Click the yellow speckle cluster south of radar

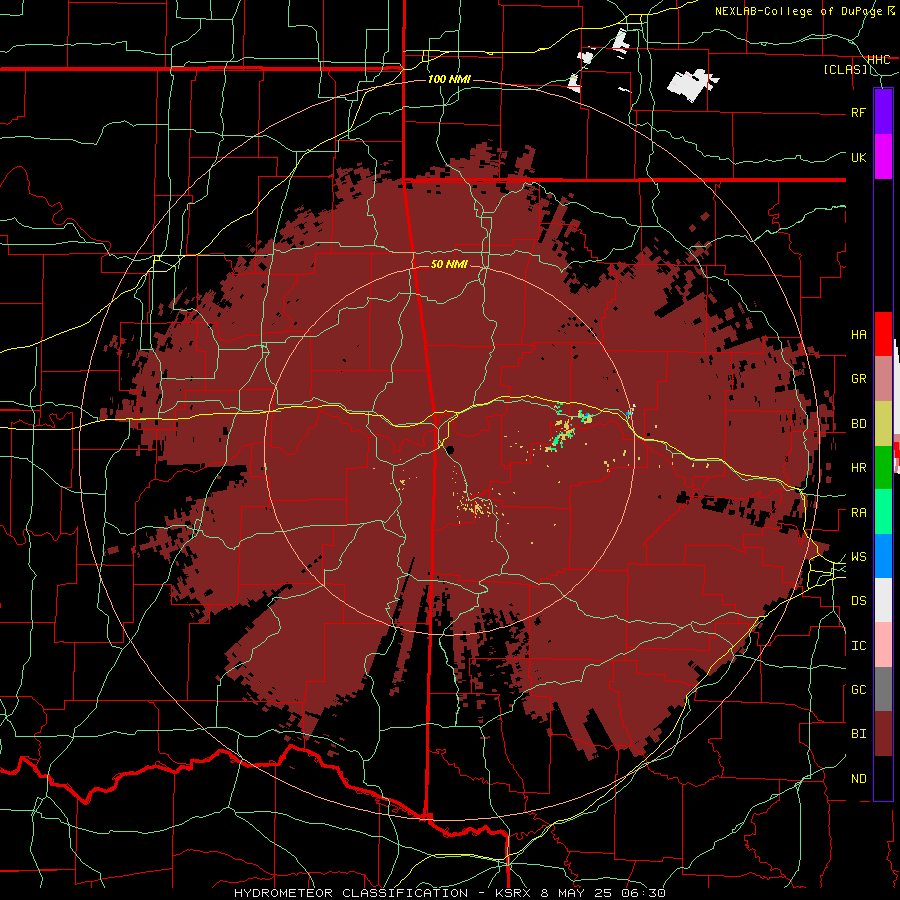point(475,507)
